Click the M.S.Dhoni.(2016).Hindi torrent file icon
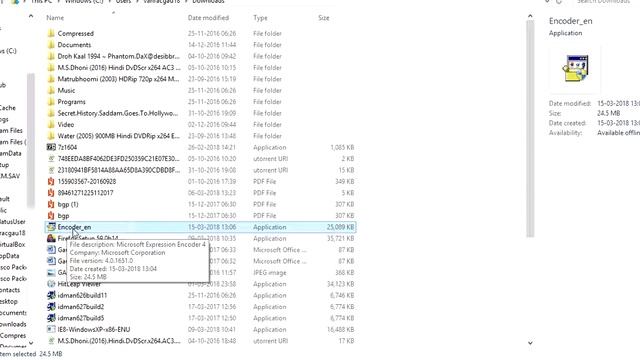 (x=51, y=341)
